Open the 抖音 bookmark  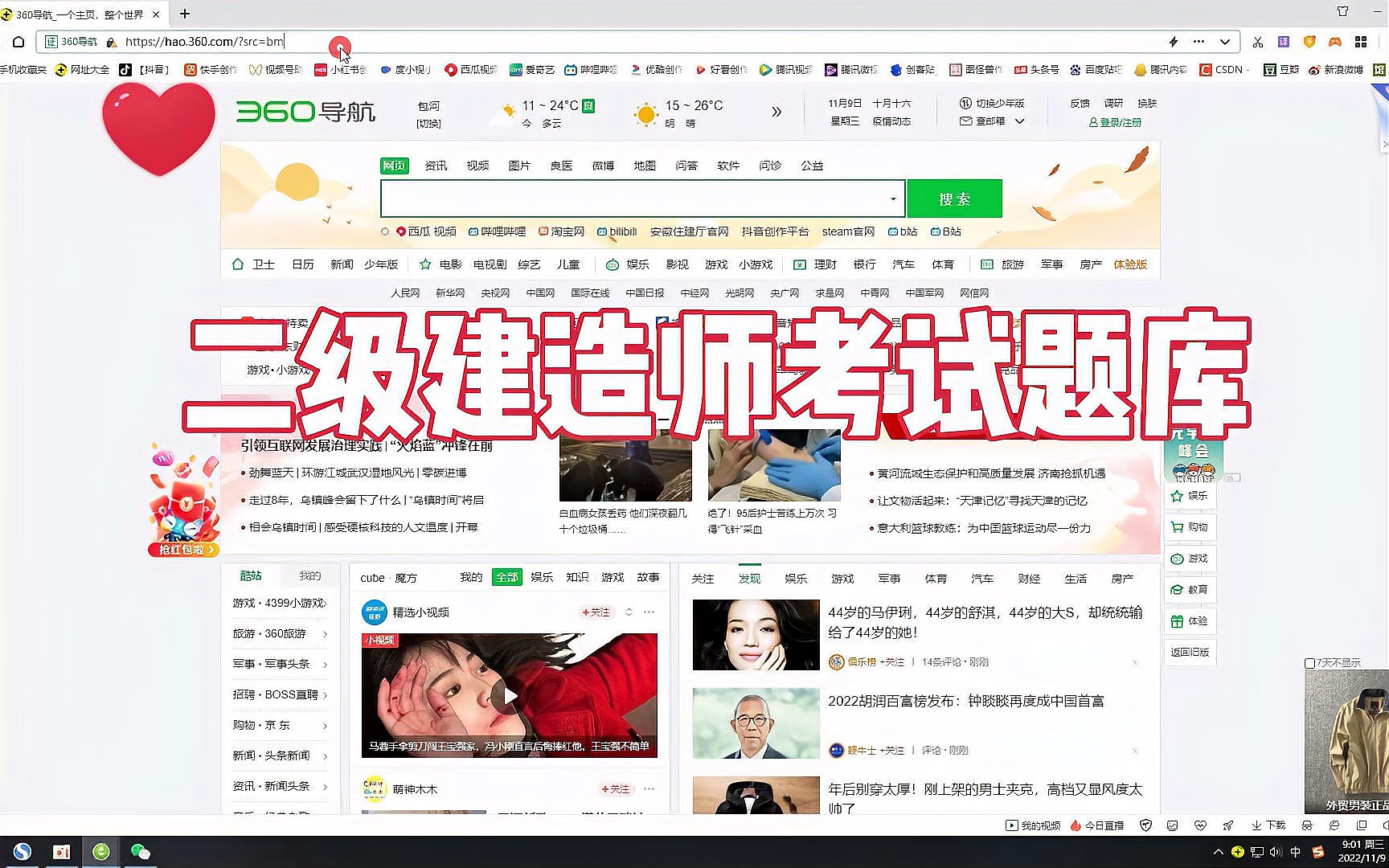pos(149,69)
